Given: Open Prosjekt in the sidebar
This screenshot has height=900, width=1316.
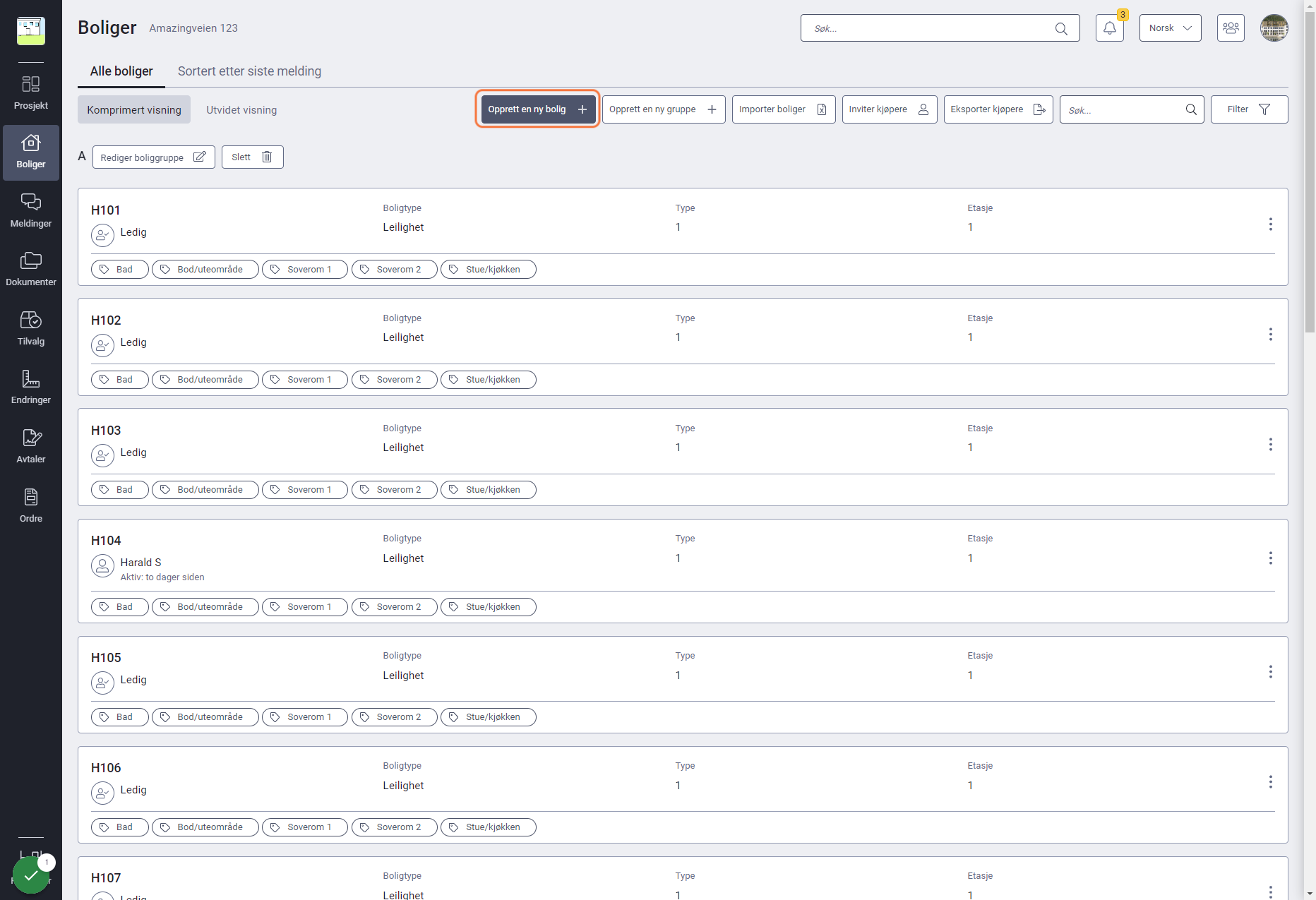Looking at the screenshot, I should coord(31,93).
